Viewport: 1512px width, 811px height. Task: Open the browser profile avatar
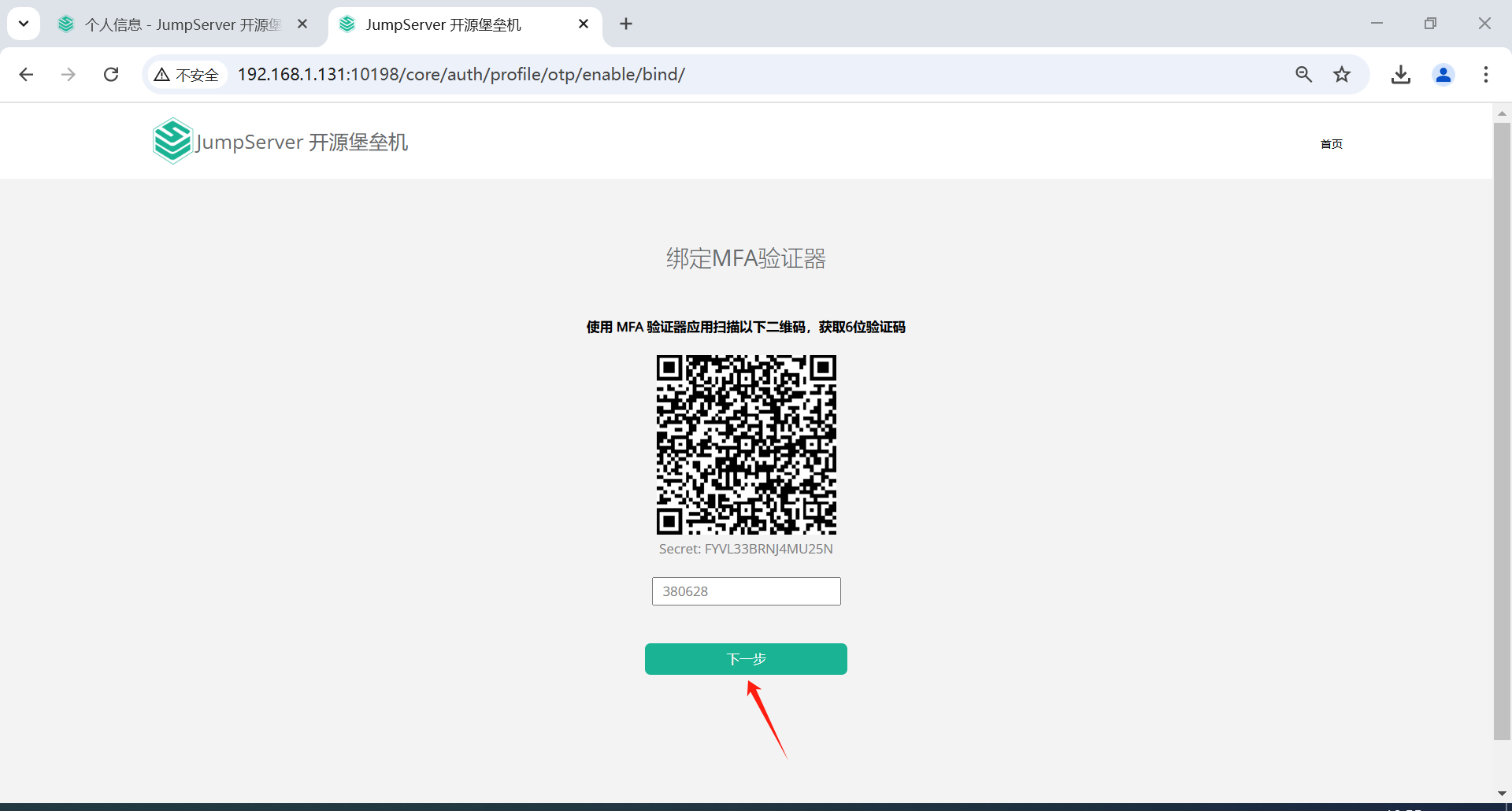pyautogui.click(x=1443, y=74)
